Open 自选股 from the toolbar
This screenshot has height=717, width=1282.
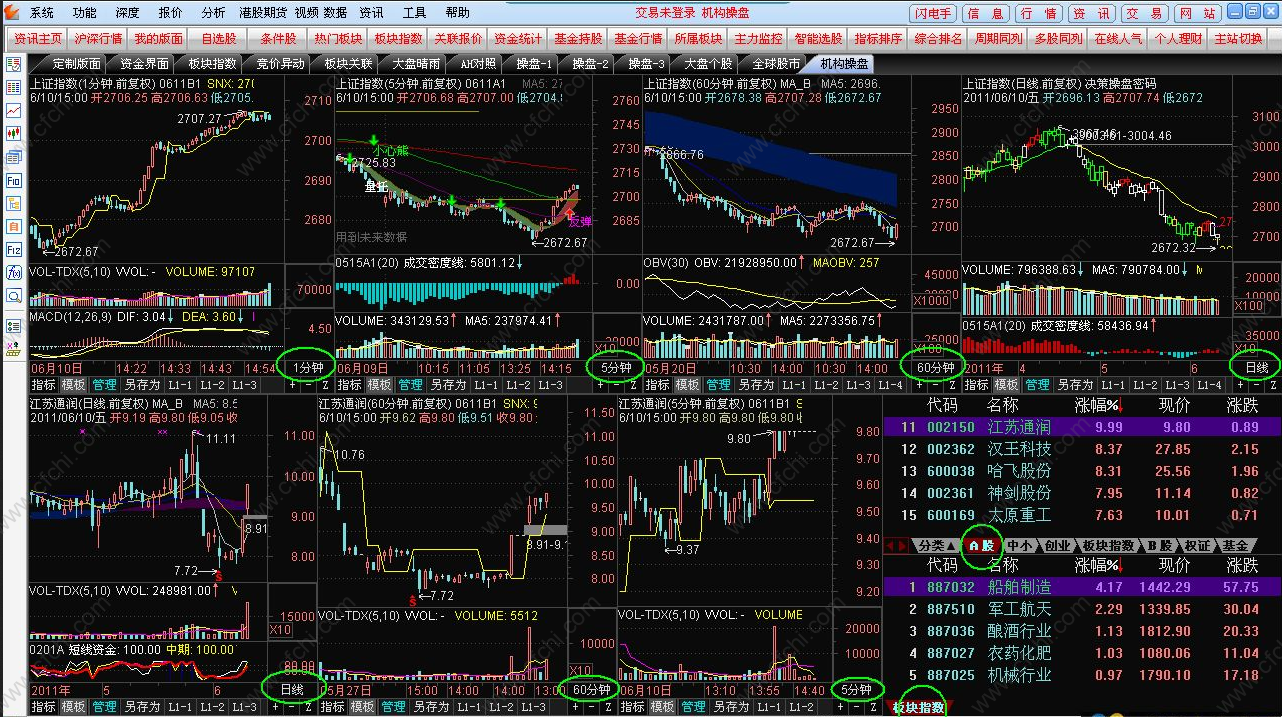(218, 39)
